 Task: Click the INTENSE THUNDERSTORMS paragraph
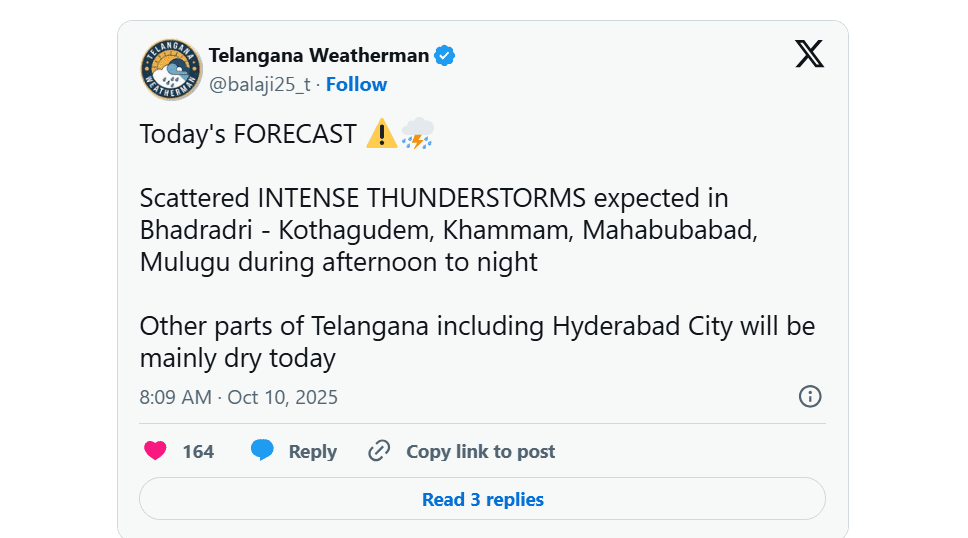pos(450,230)
